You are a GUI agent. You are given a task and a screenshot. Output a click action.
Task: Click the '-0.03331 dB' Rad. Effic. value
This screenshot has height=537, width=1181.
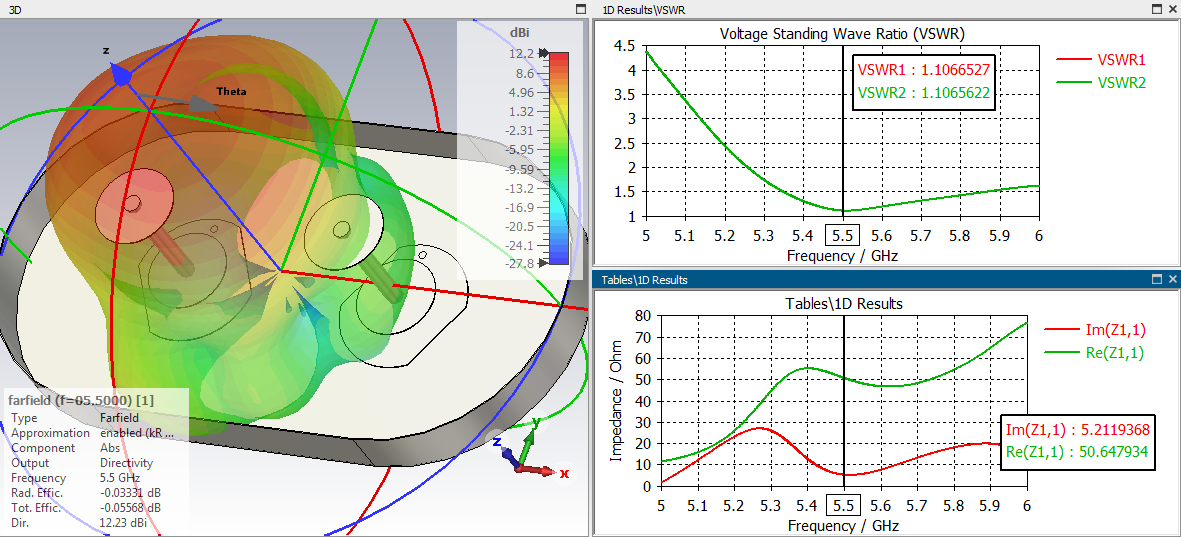point(128,493)
